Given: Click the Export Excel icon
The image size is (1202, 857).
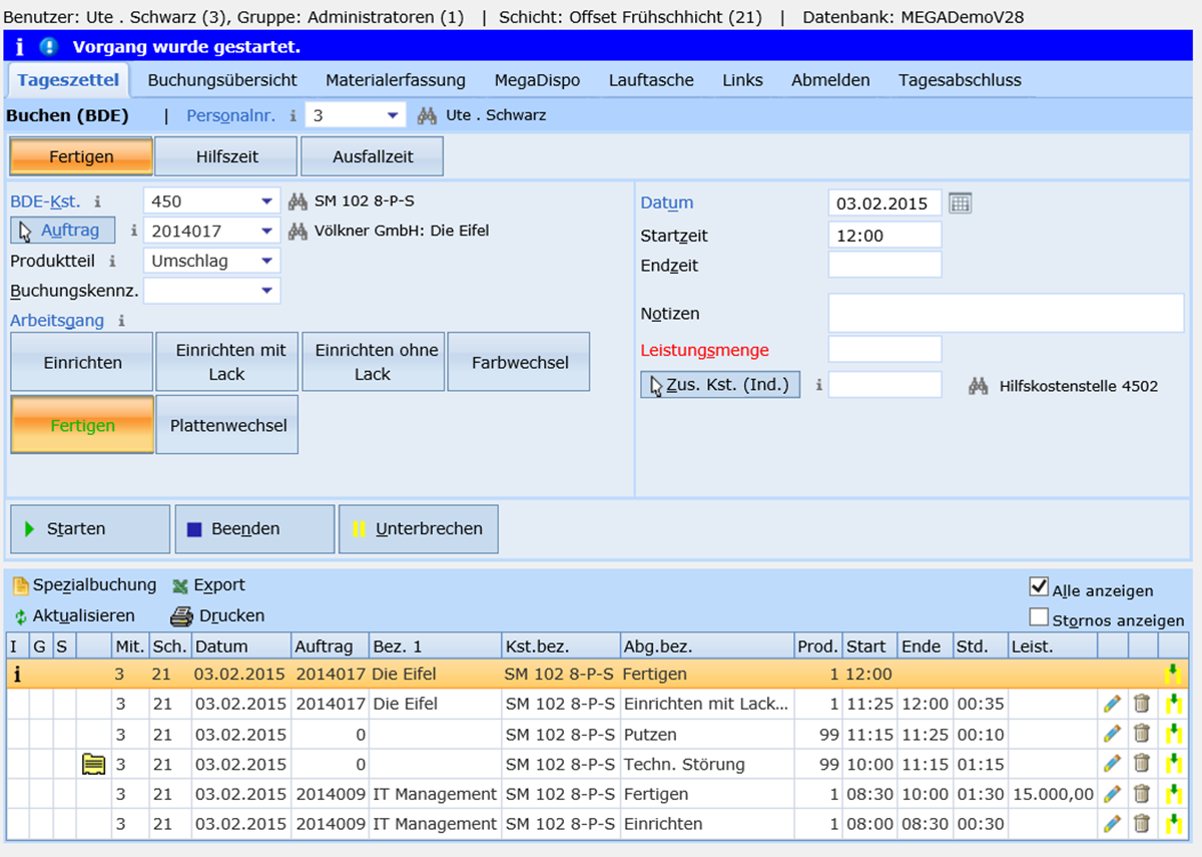Looking at the screenshot, I should pyautogui.click(x=180, y=586).
